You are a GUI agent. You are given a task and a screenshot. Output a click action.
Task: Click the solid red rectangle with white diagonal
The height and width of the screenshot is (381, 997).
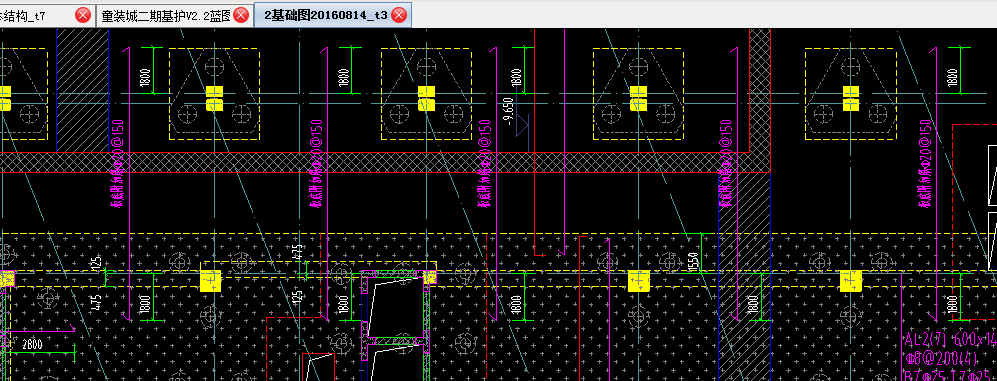(318, 367)
